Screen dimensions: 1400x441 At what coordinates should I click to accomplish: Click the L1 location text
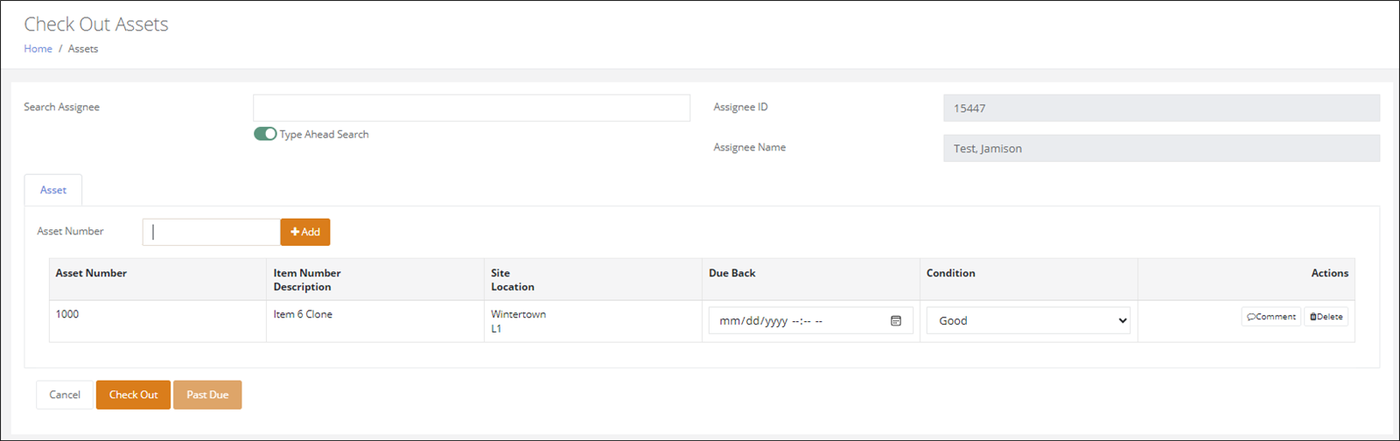coord(497,328)
